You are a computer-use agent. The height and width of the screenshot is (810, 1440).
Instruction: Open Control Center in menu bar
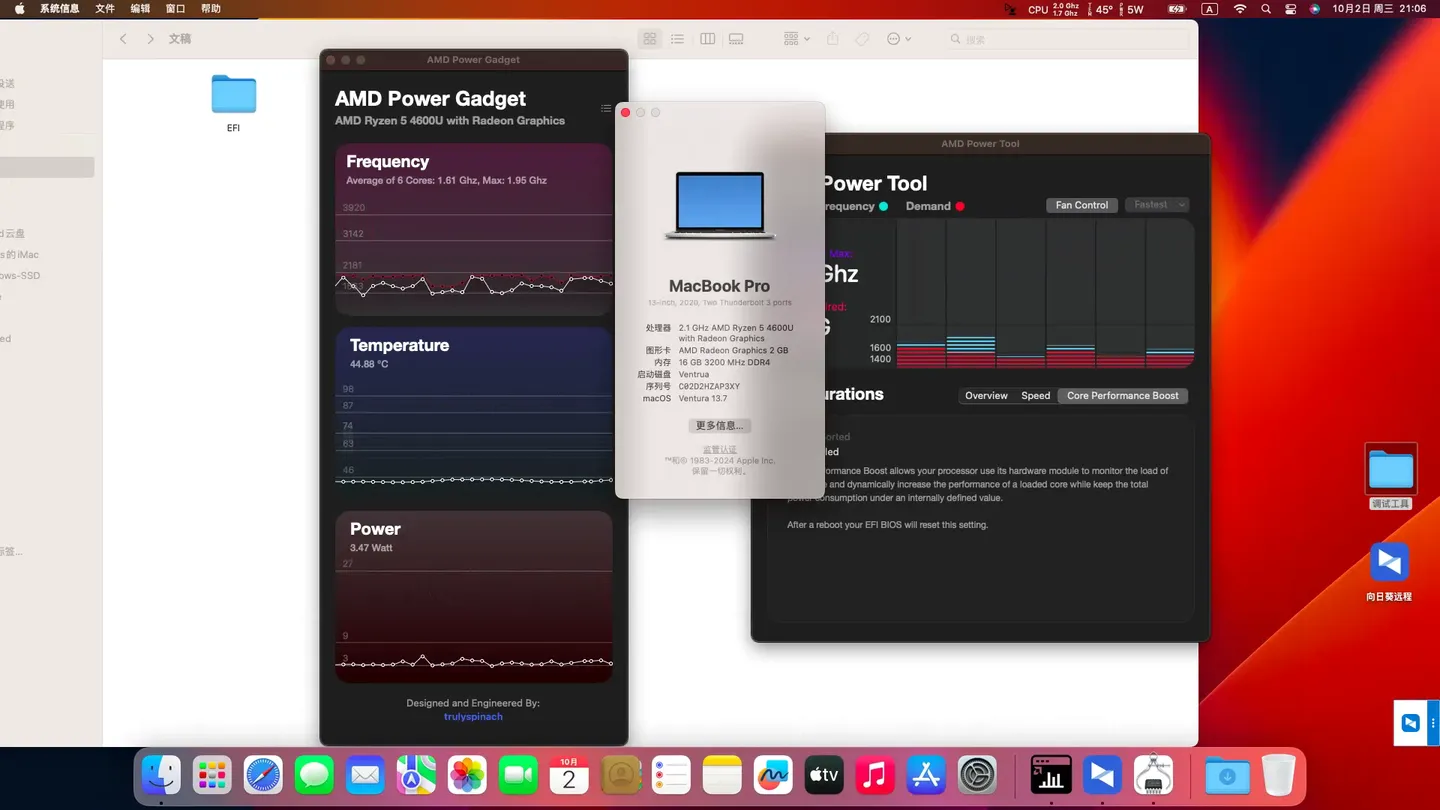1290,9
